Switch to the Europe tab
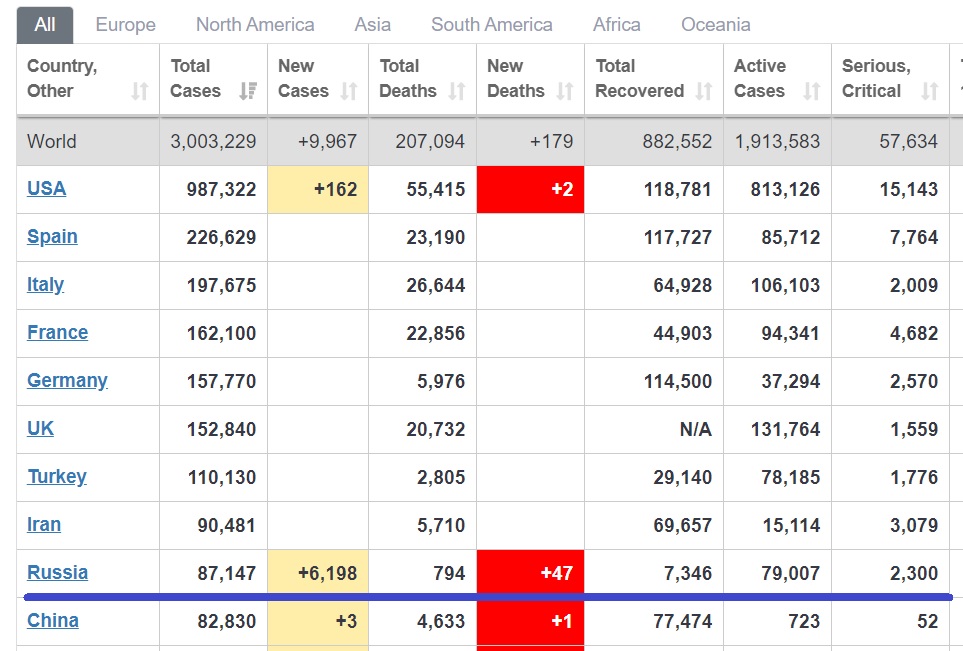 [125, 24]
